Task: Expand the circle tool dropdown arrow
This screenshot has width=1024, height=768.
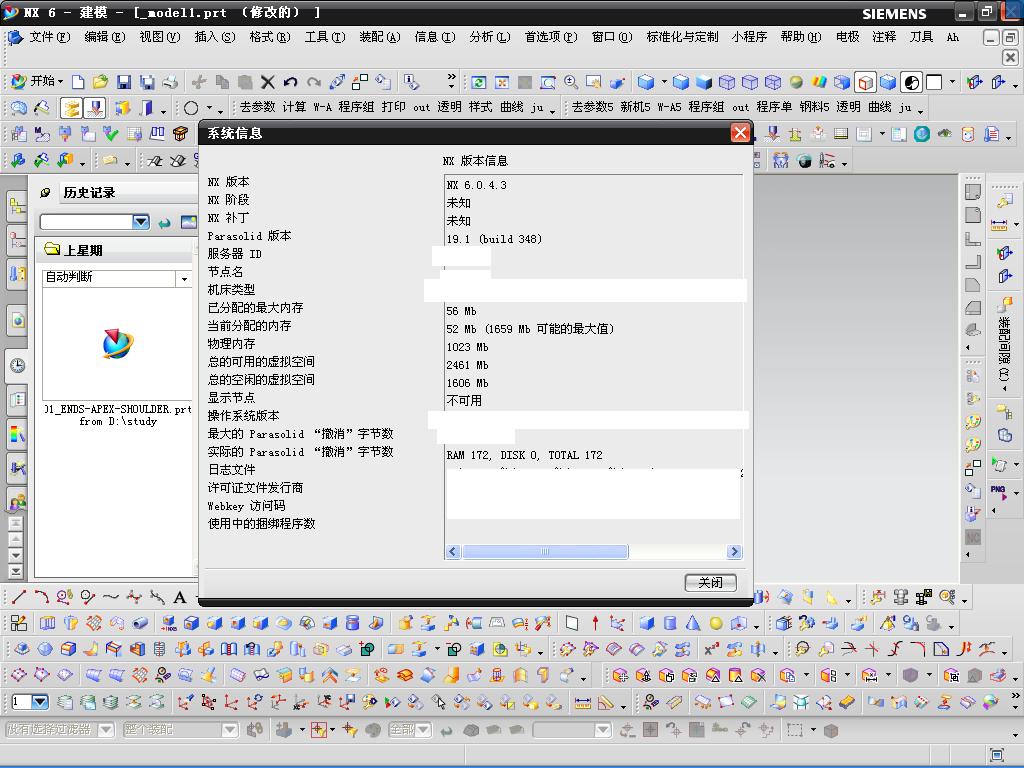Action: (210, 108)
